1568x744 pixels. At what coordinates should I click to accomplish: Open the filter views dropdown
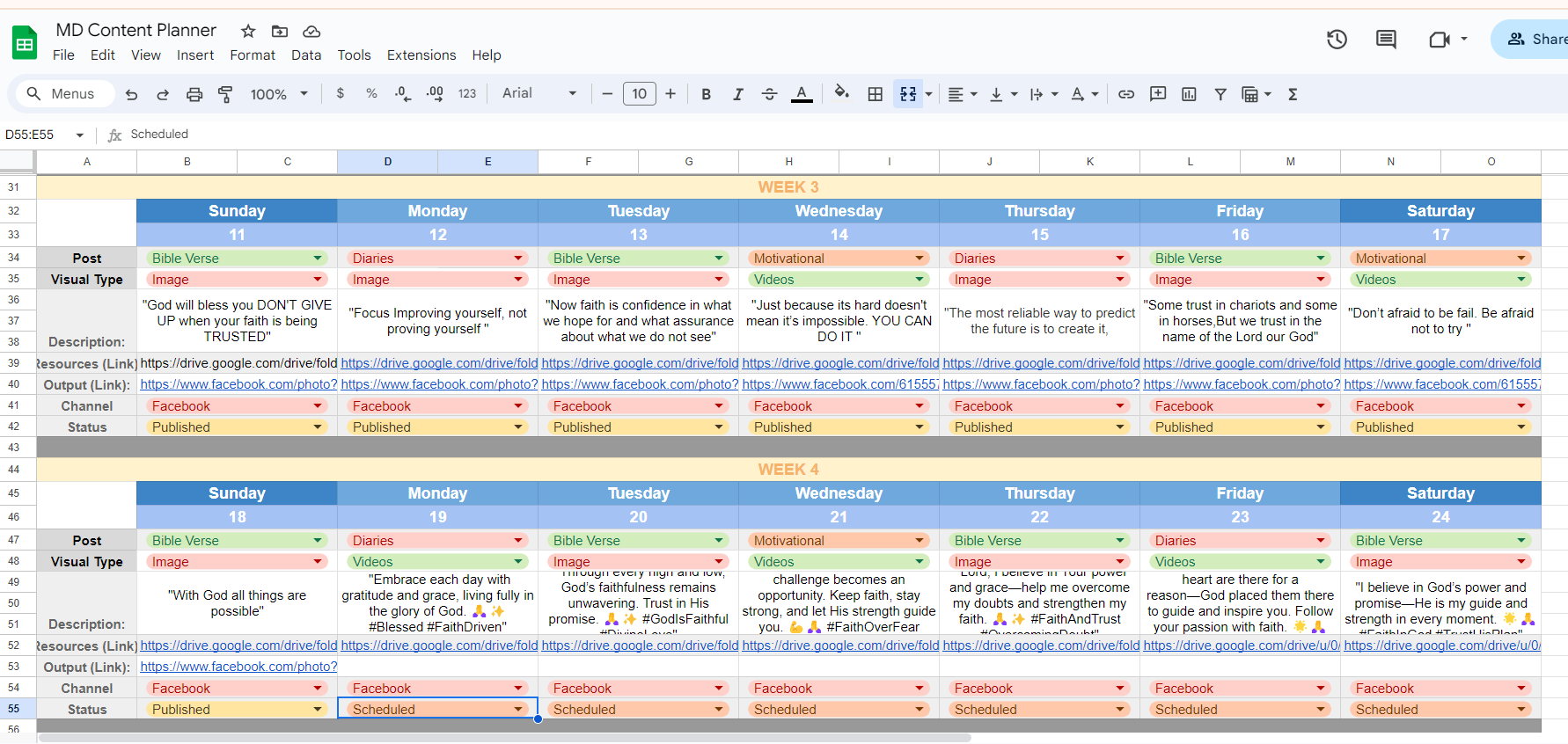pos(1256,94)
